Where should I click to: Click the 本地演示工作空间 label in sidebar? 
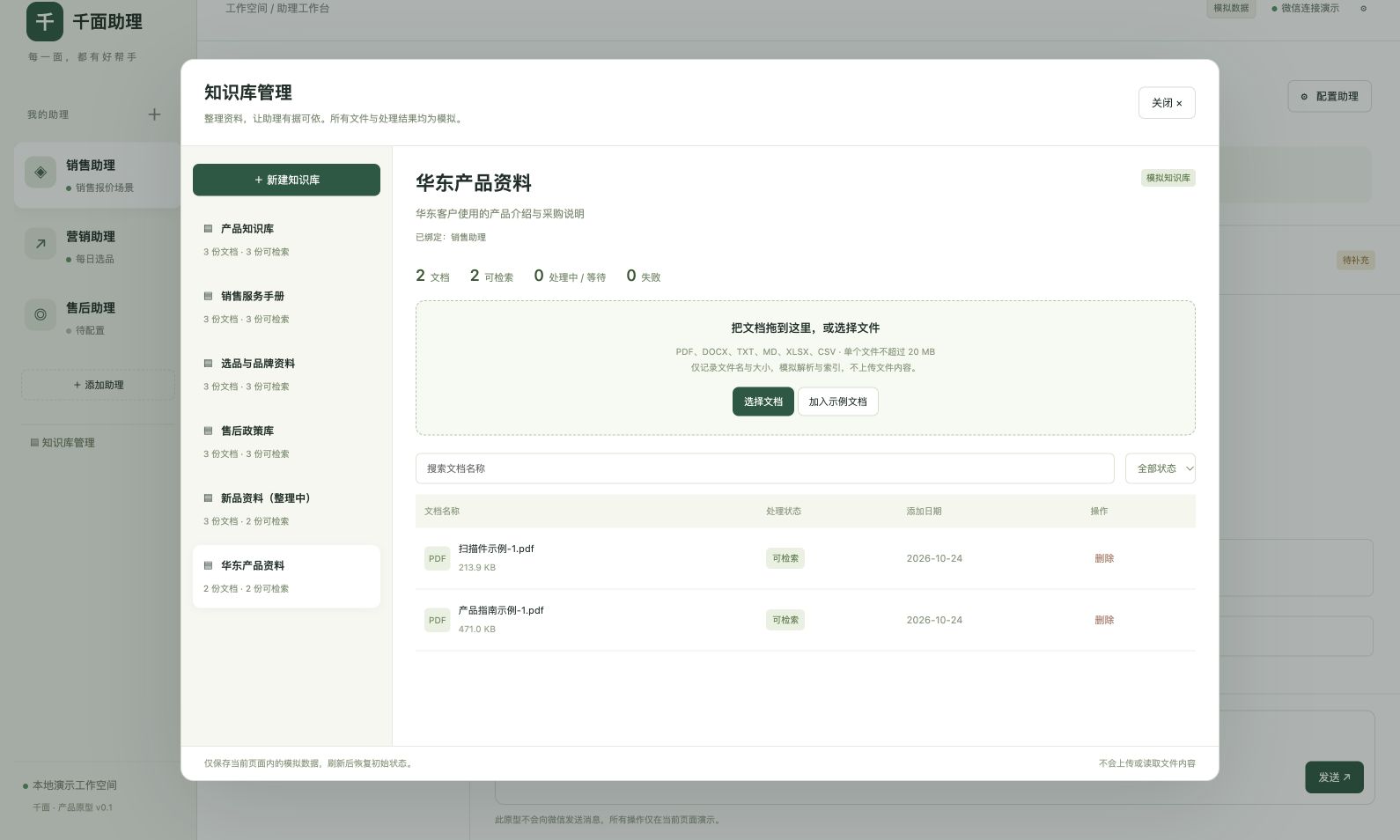click(x=75, y=785)
